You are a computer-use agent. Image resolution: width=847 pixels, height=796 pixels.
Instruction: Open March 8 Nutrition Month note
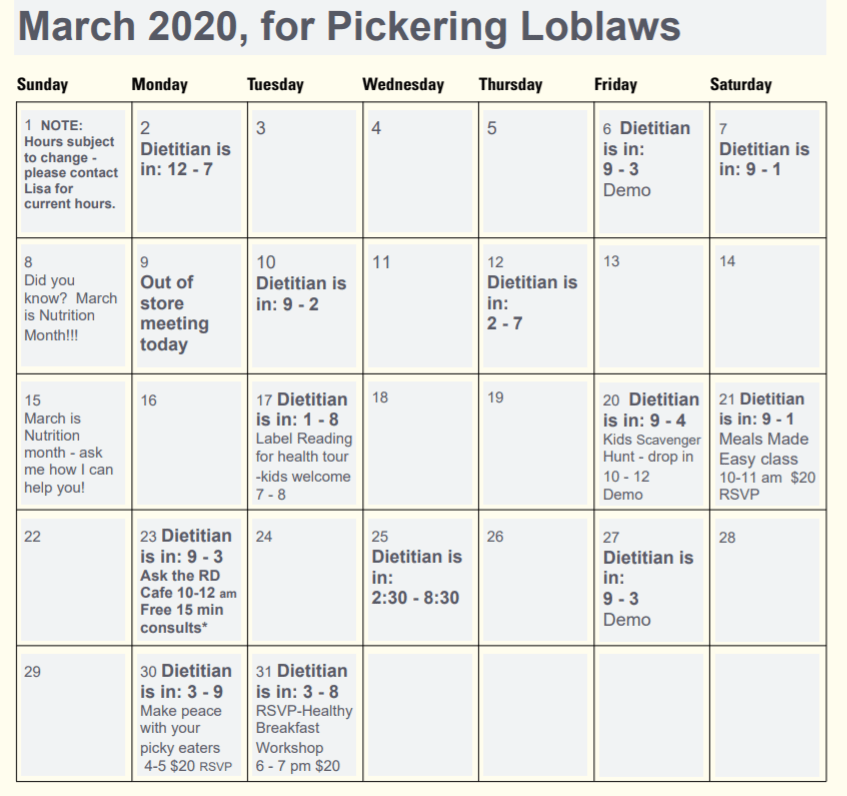pos(71,307)
